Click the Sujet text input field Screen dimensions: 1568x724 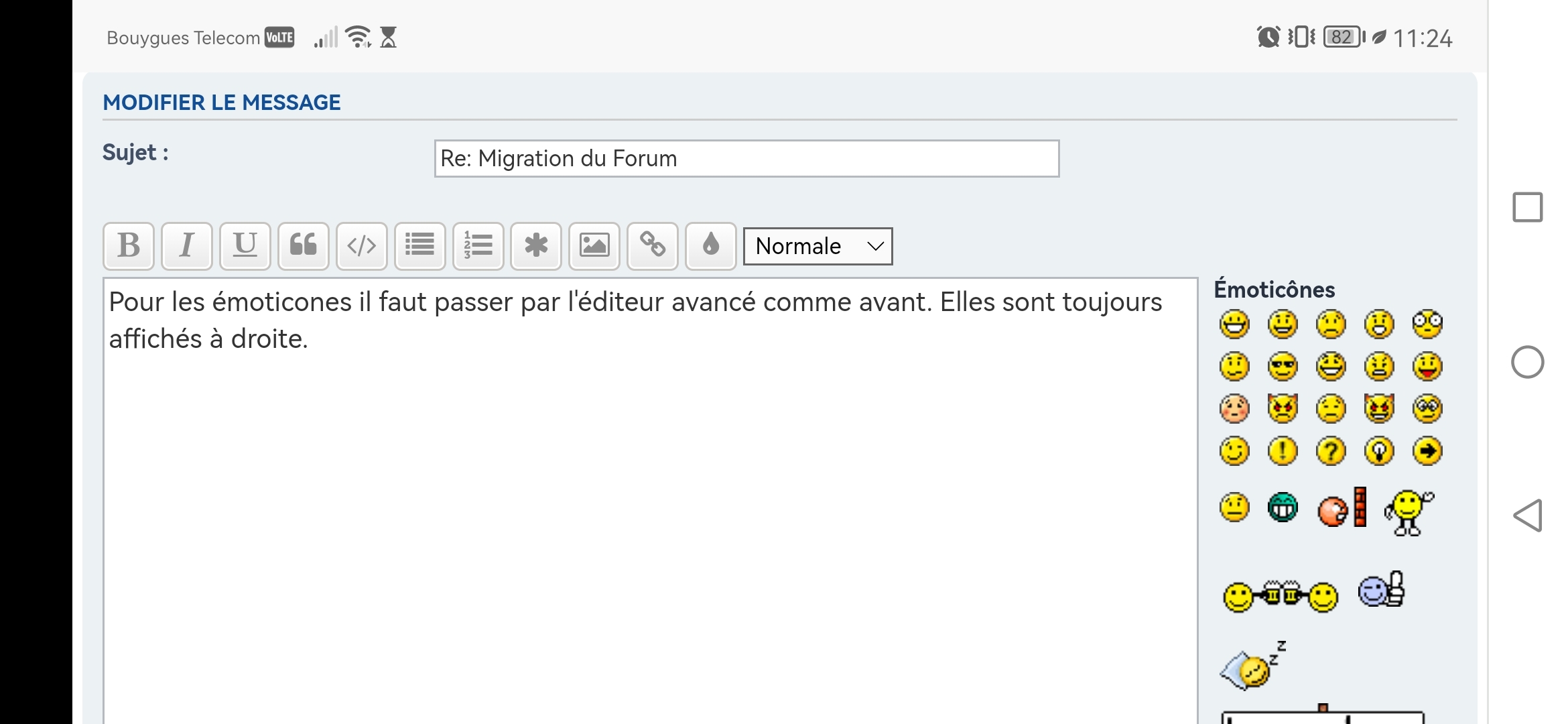[x=746, y=159]
